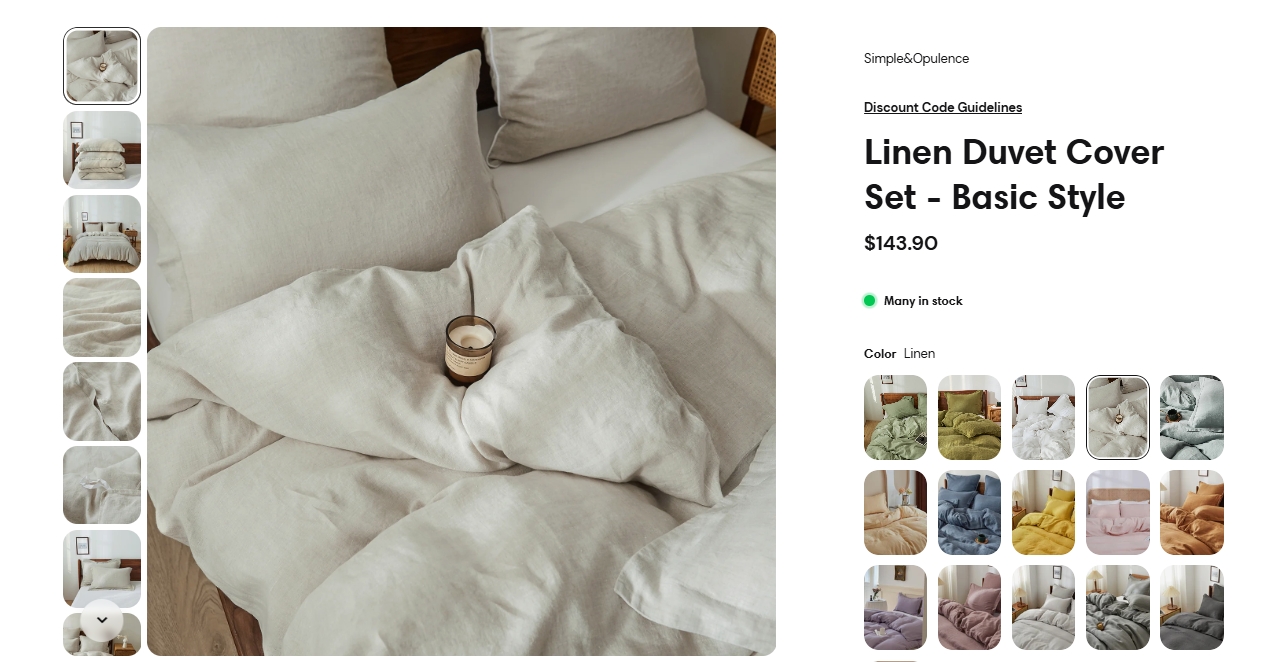Open the fabric texture close-up thumbnail
The height and width of the screenshot is (662, 1280).
point(102,317)
